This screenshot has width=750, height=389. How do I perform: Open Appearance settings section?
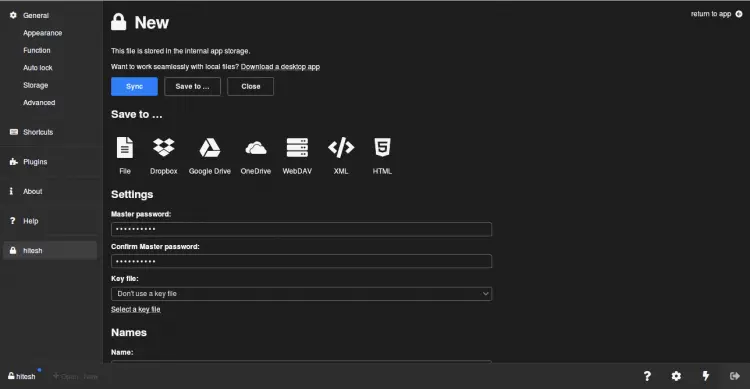(43, 33)
